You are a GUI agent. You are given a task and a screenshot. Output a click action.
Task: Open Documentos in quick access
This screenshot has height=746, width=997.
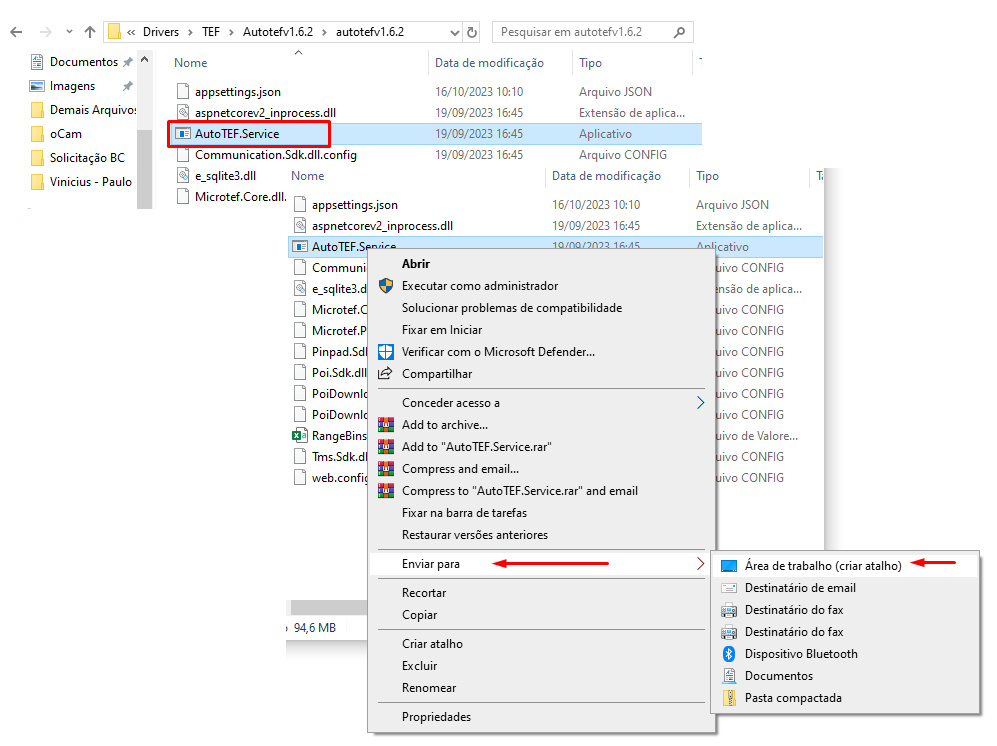coord(83,62)
